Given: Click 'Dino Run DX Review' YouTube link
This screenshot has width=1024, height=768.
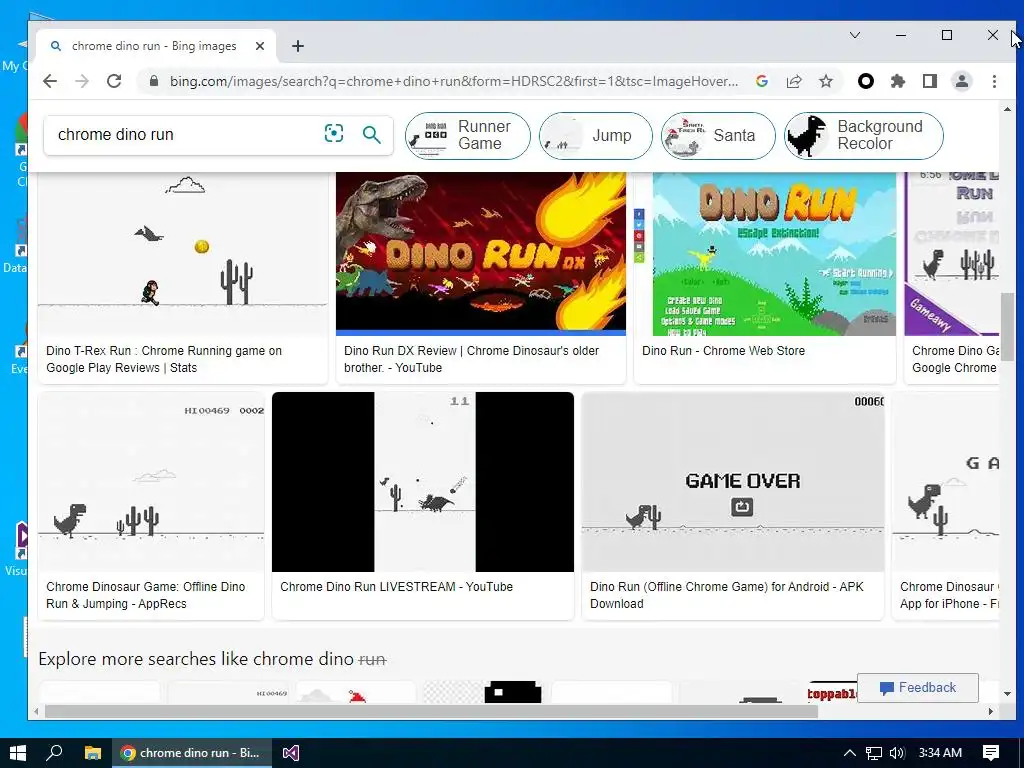Looking at the screenshot, I should (x=472, y=359).
